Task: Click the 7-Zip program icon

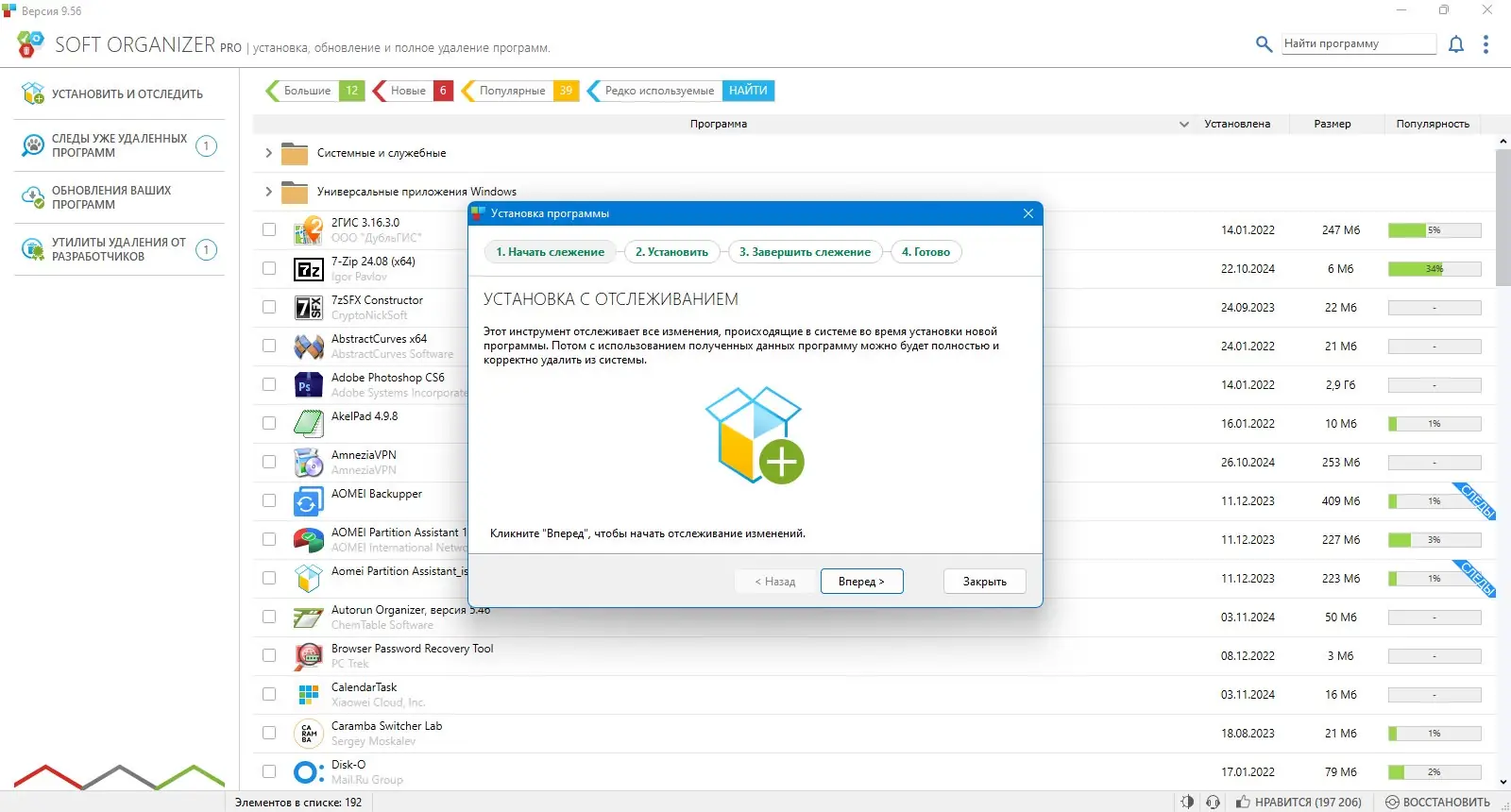Action: coord(308,269)
